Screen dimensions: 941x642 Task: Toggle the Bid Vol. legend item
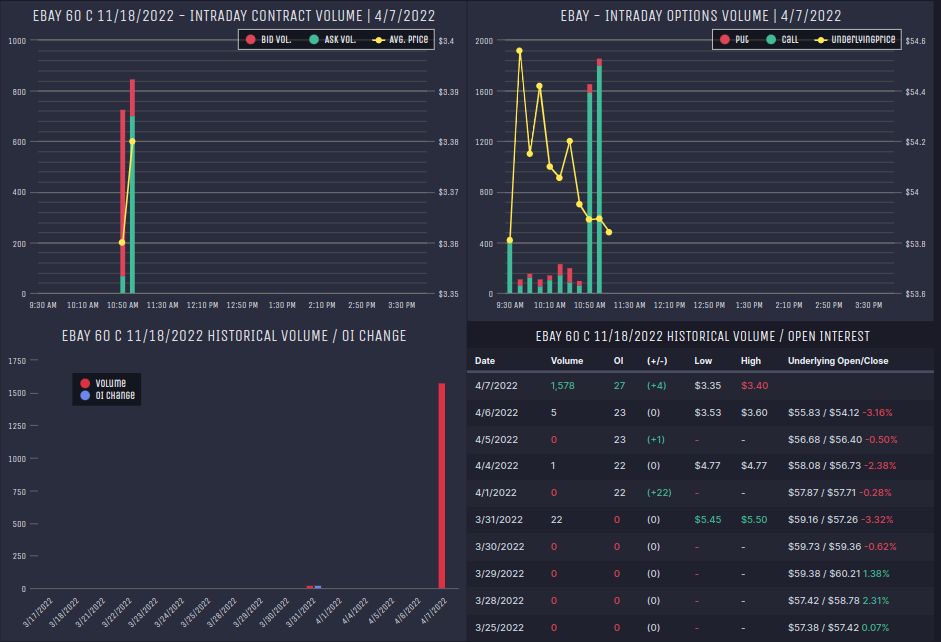pyautogui.click(x=268, y=40)
